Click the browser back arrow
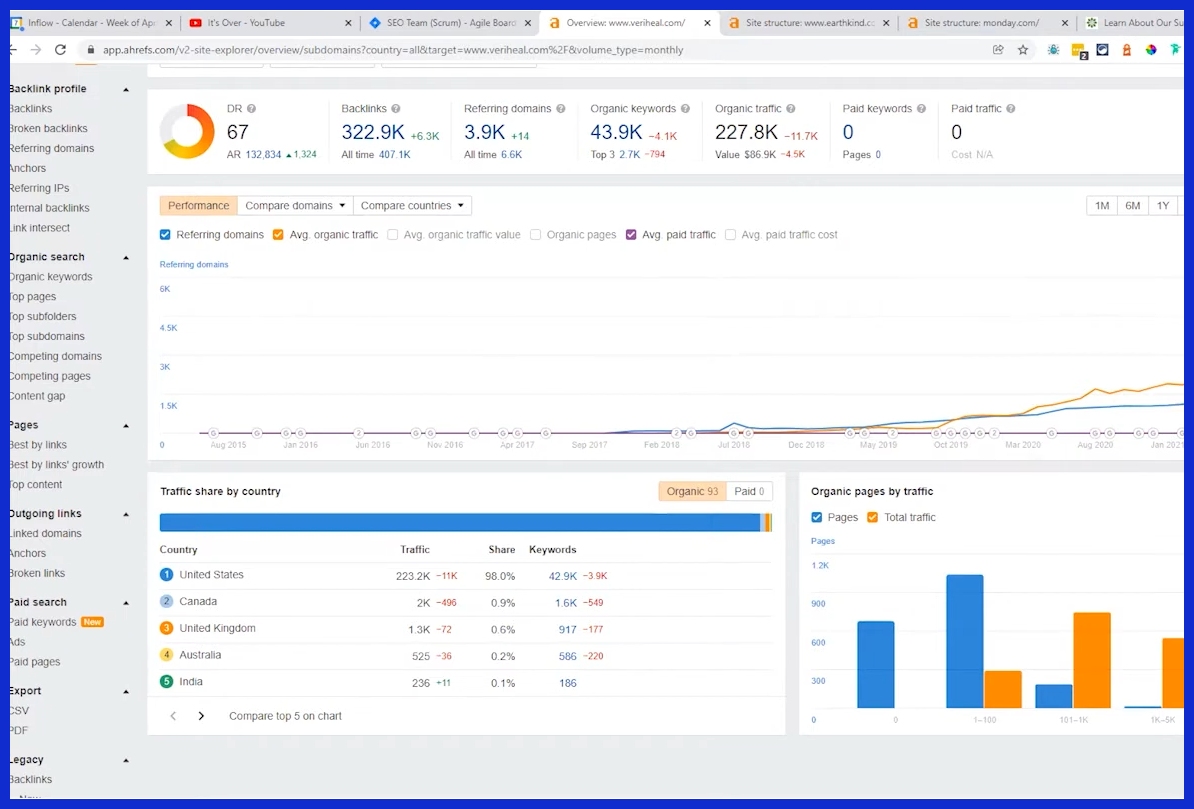 (x=13, y=50)
